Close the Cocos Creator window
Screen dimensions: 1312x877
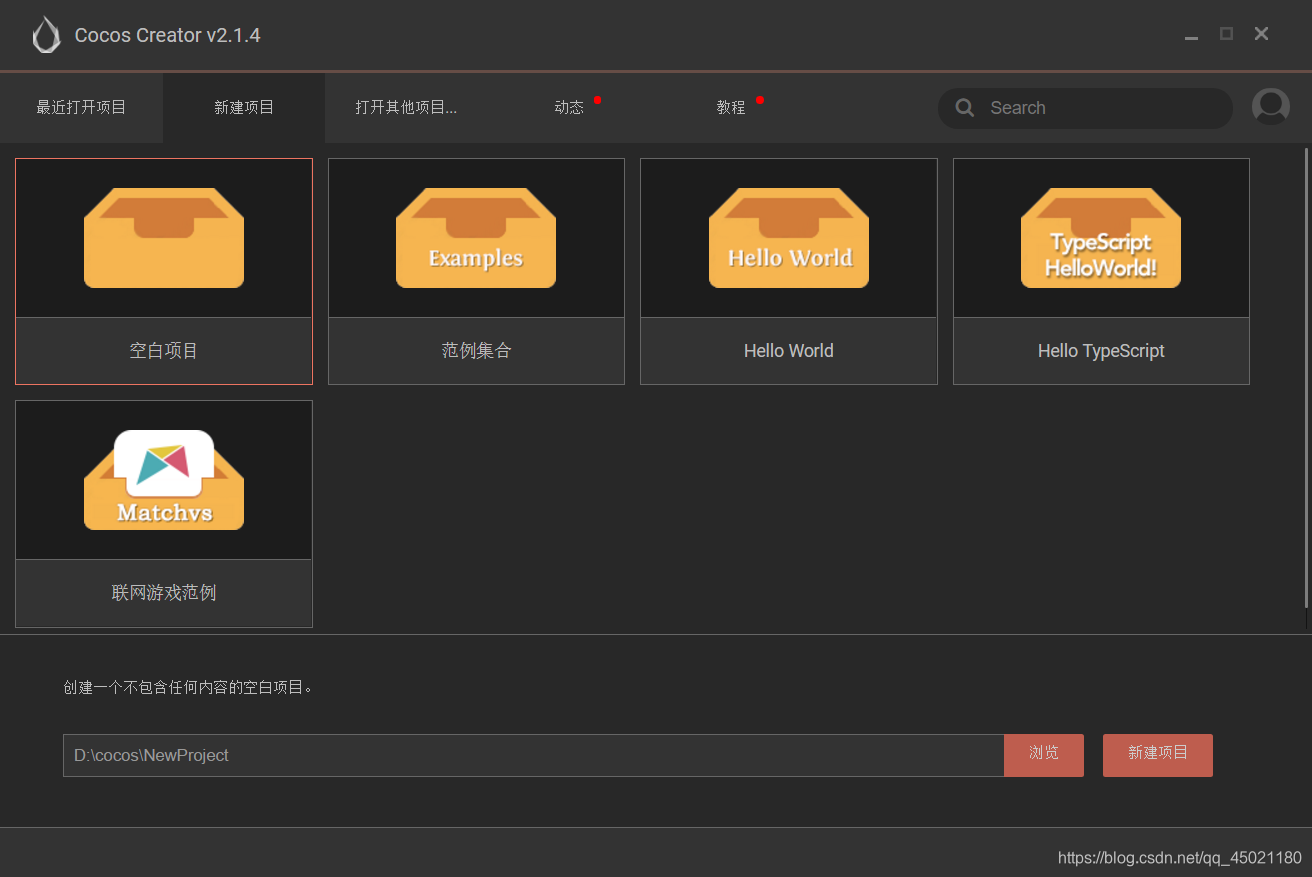tap(1262, 34)
